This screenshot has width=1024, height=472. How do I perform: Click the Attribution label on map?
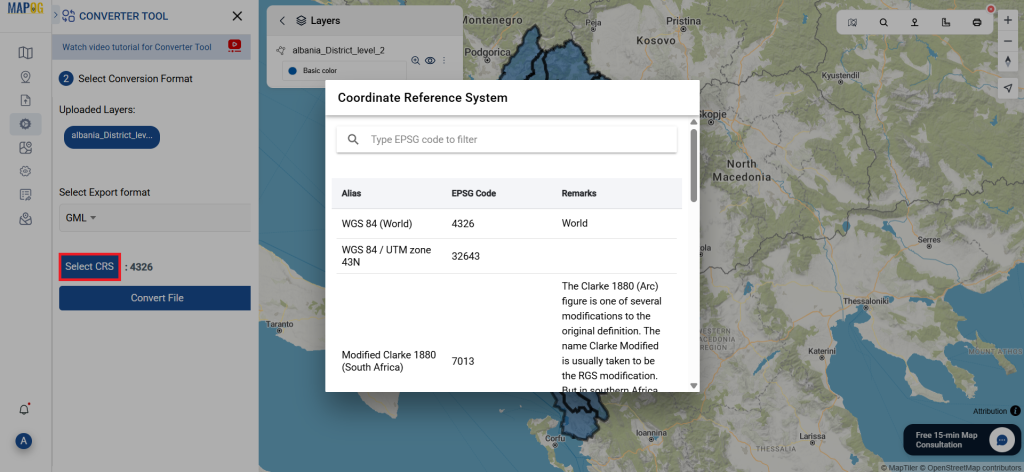coord(990,411)
